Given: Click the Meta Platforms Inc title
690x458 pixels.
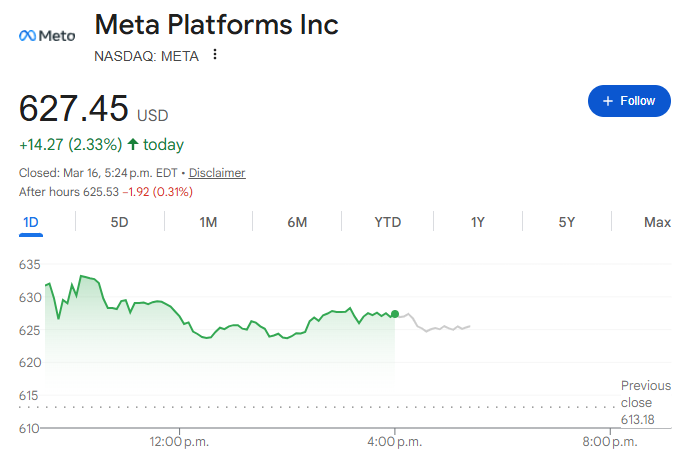Looking at the screenshot, I should click(x=216, y=25).
